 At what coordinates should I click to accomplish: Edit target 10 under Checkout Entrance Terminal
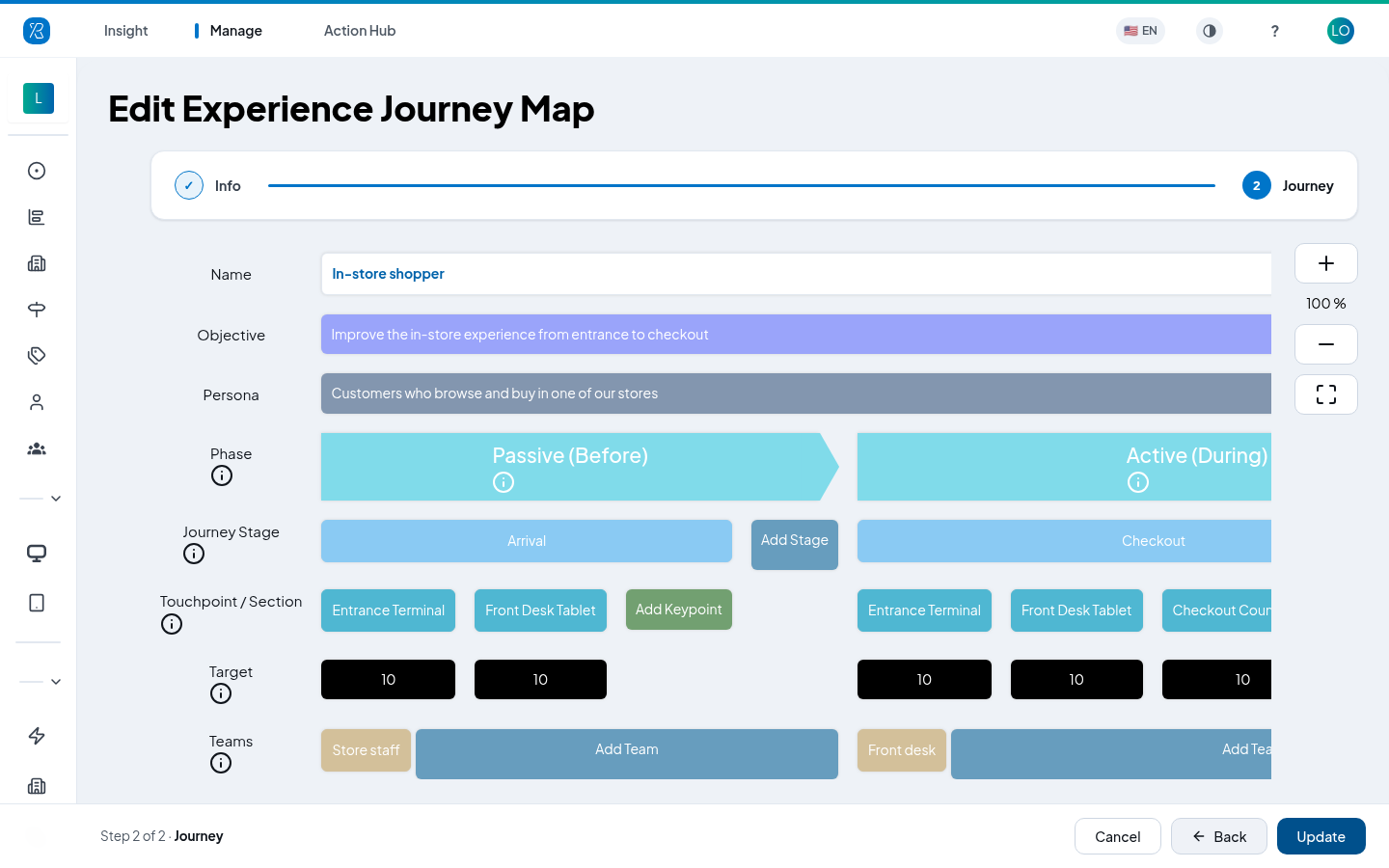click(924, 680)
